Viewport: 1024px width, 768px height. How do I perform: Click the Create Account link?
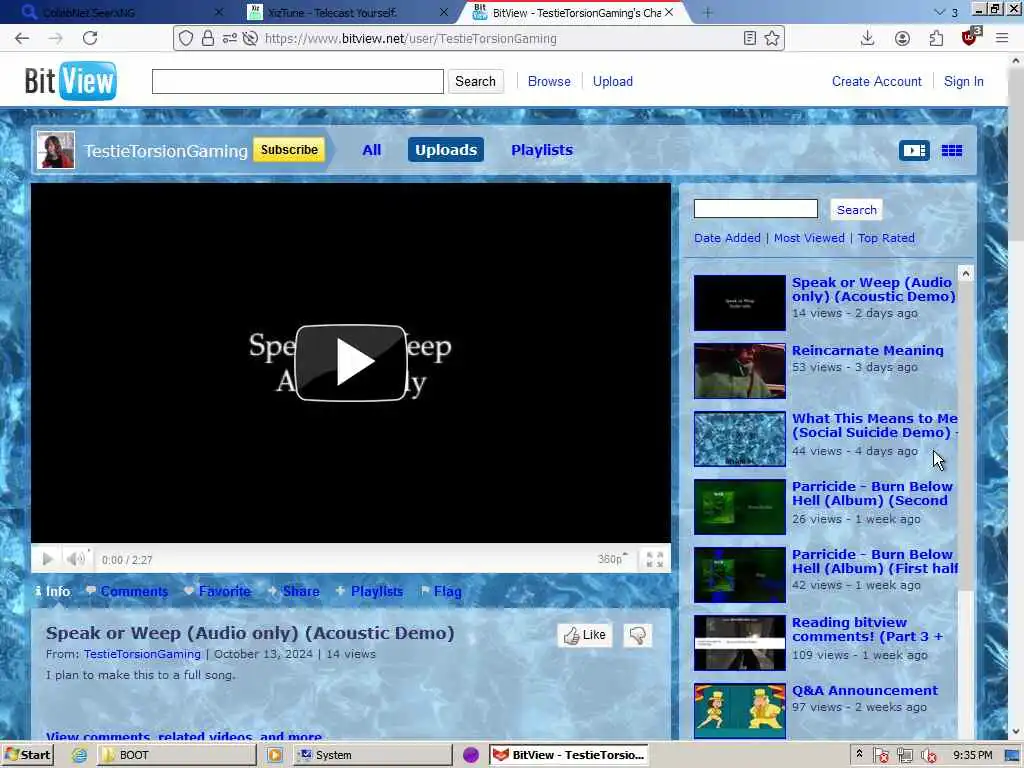point(876,82)
